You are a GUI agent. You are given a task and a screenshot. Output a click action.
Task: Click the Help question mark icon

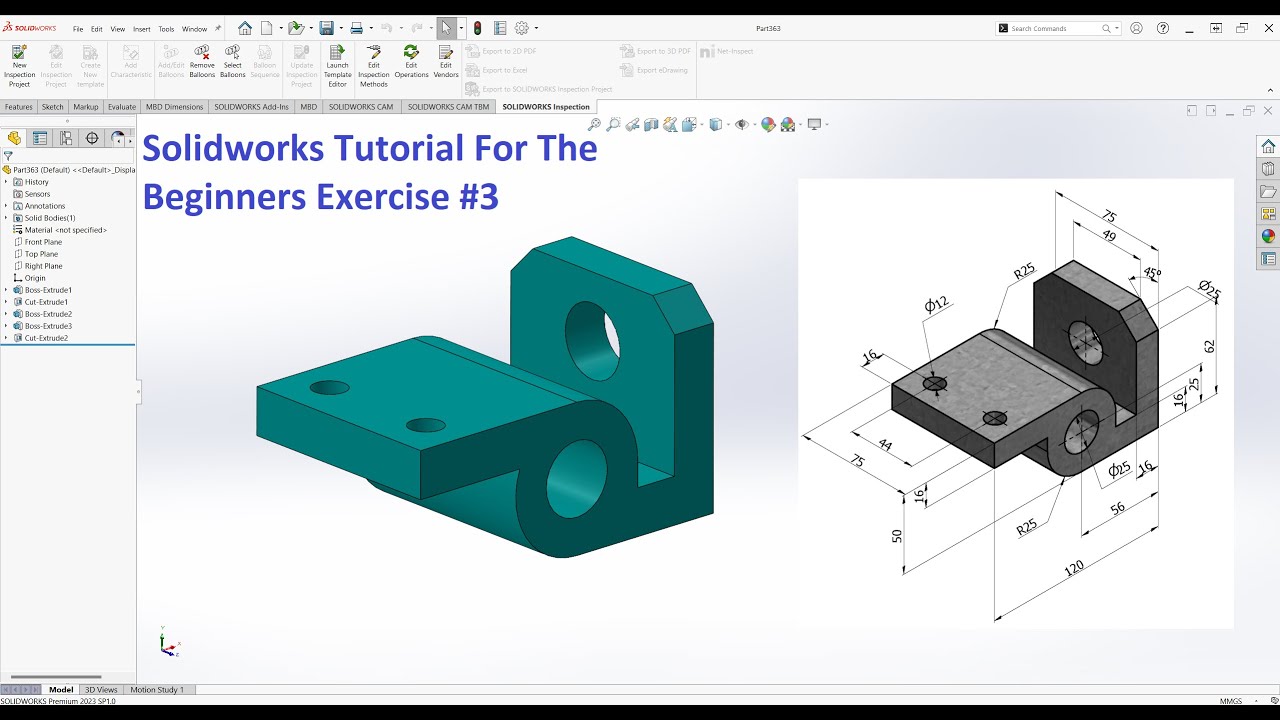click(1163, 28)
